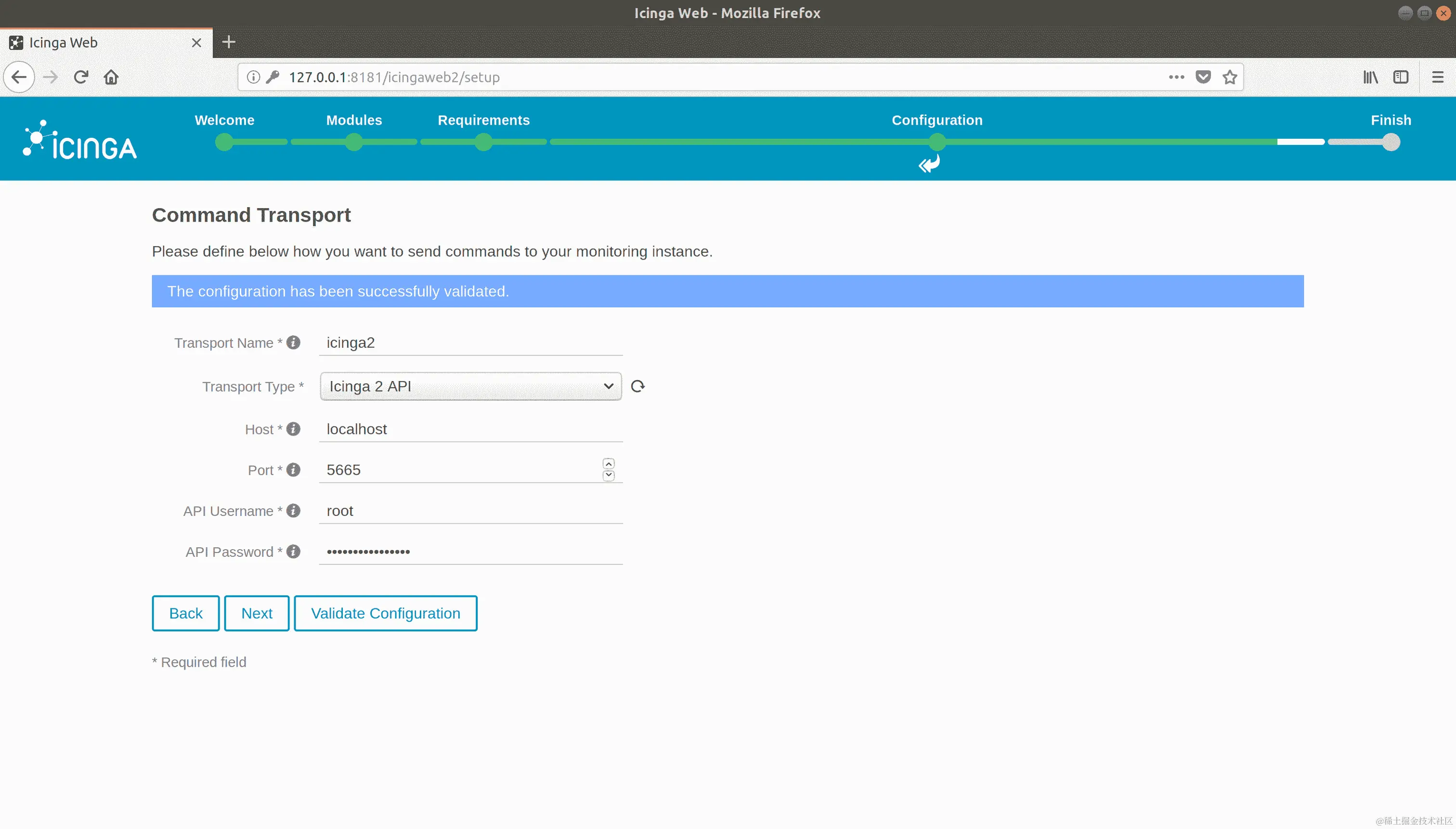Click the Next button

click(x=257, y=613)
